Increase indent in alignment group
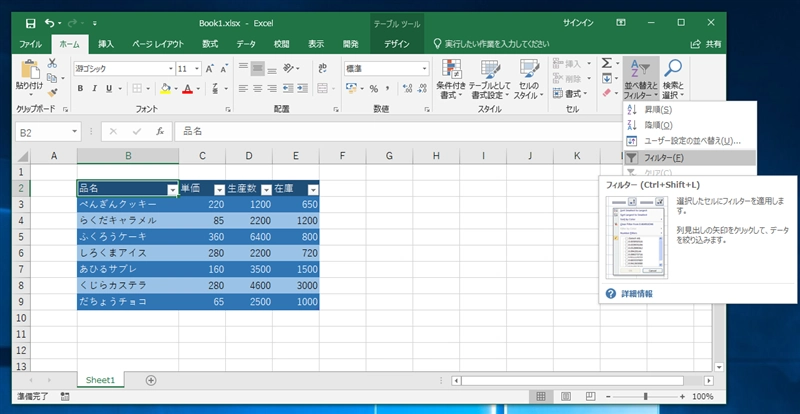The width and height of the screenshot is (800, 414). [x=303, y=88]
